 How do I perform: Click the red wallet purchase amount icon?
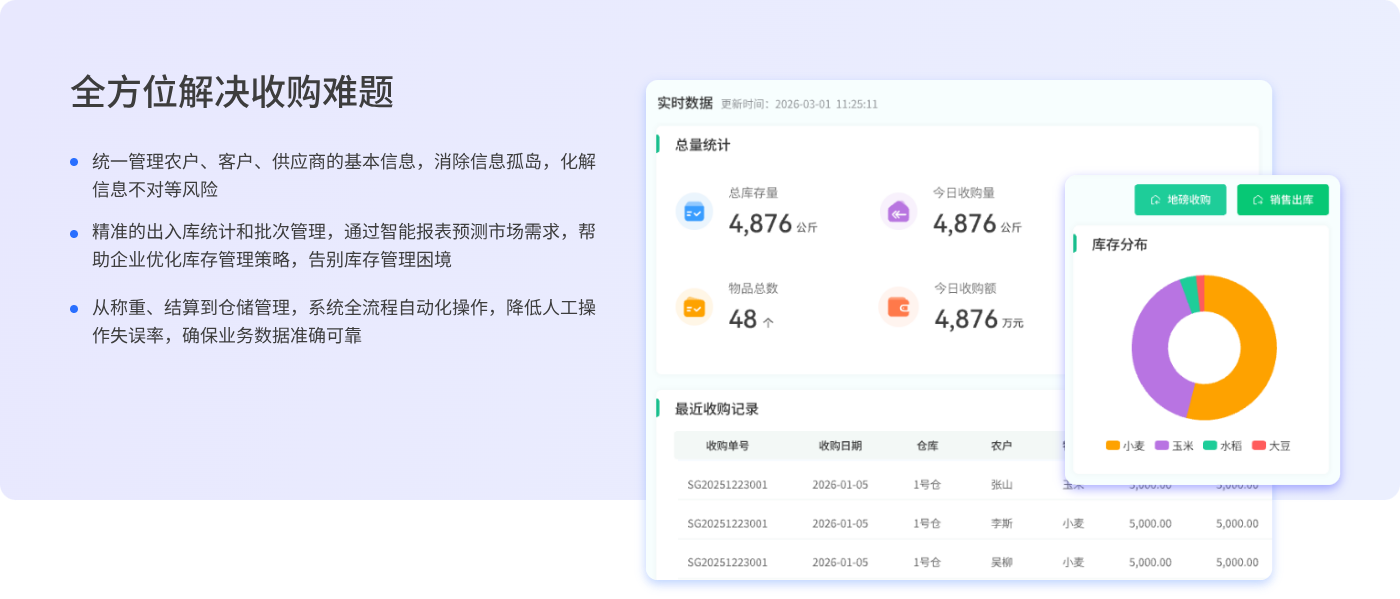897,307
